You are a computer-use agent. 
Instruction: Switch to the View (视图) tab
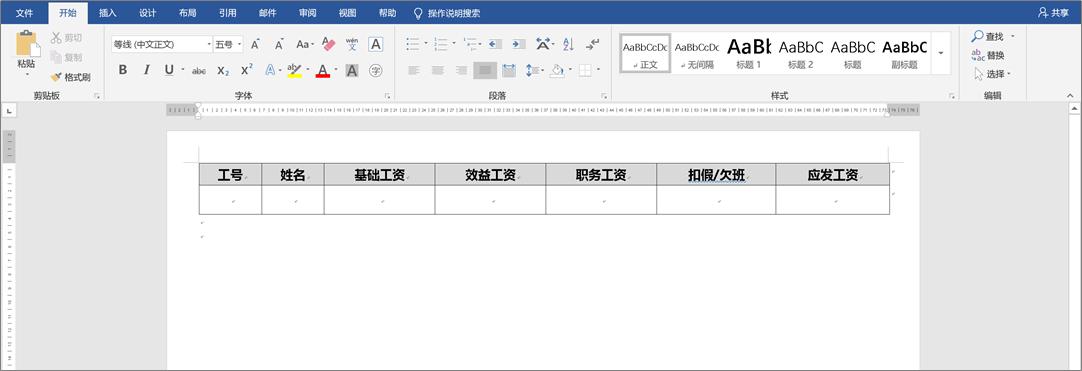click(348, 13)
